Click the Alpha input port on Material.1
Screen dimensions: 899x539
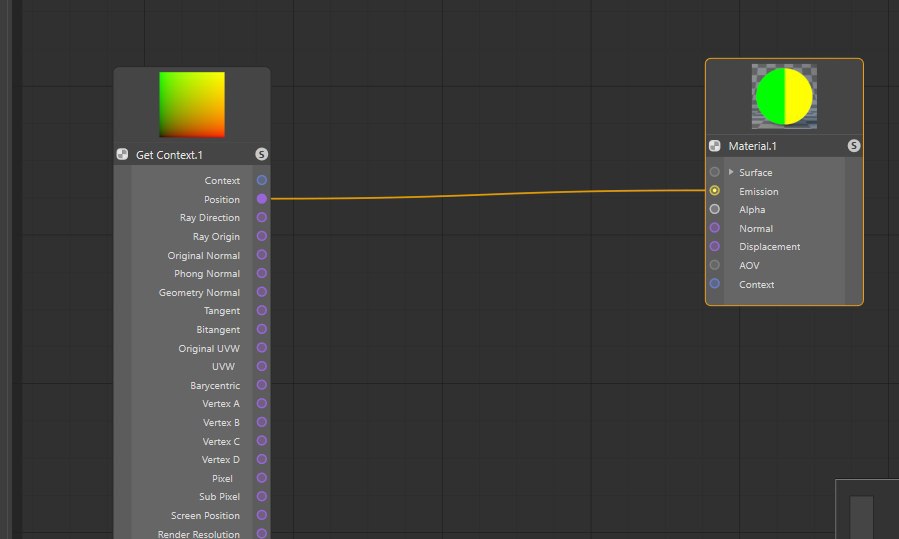click(x=714, y=209)
